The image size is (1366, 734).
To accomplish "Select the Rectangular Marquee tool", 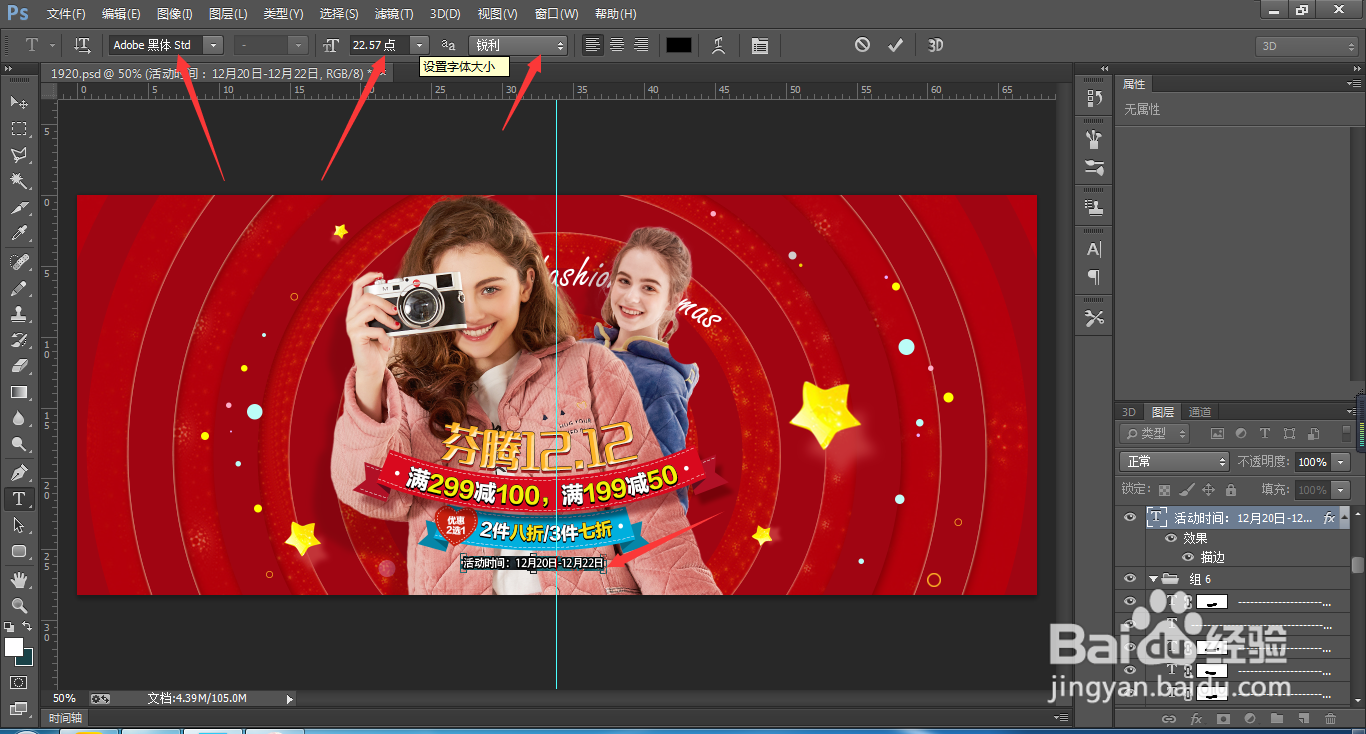I will [18, 129].
